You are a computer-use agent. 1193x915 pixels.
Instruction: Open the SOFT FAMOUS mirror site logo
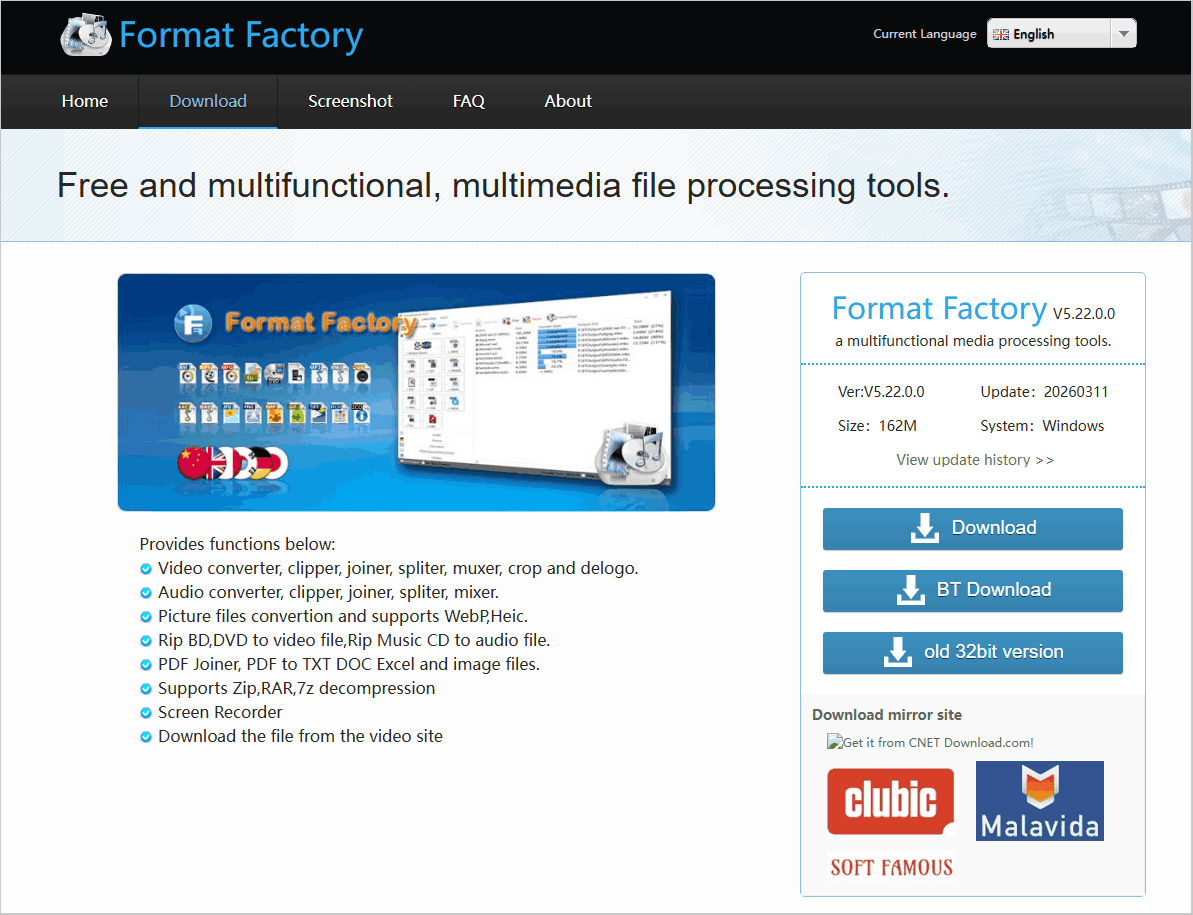(891, 868)
